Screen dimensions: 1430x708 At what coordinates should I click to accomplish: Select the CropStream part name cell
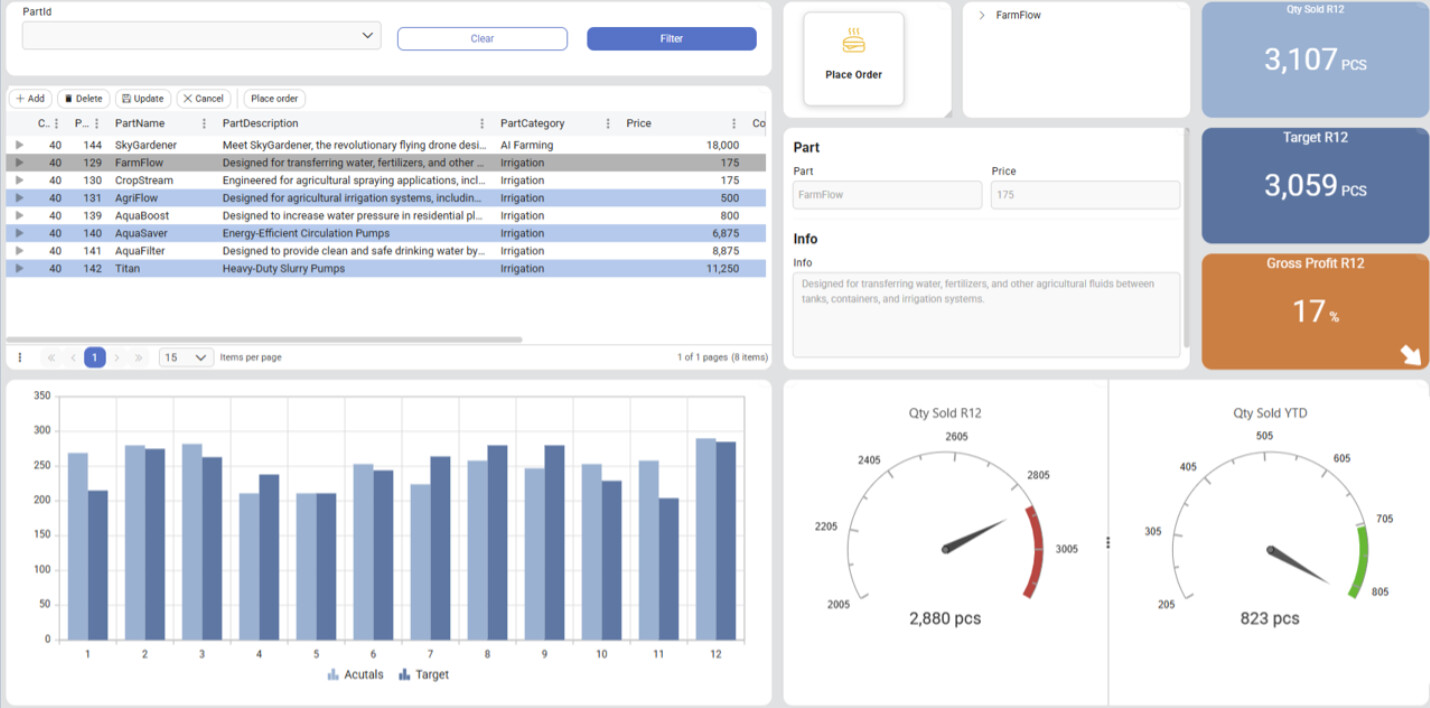click(x=162, y=180)
